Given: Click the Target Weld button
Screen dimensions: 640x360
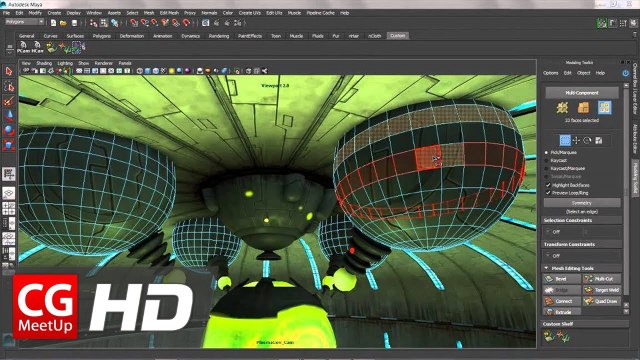Looking at the screenshot, I should tap(601, 290).
